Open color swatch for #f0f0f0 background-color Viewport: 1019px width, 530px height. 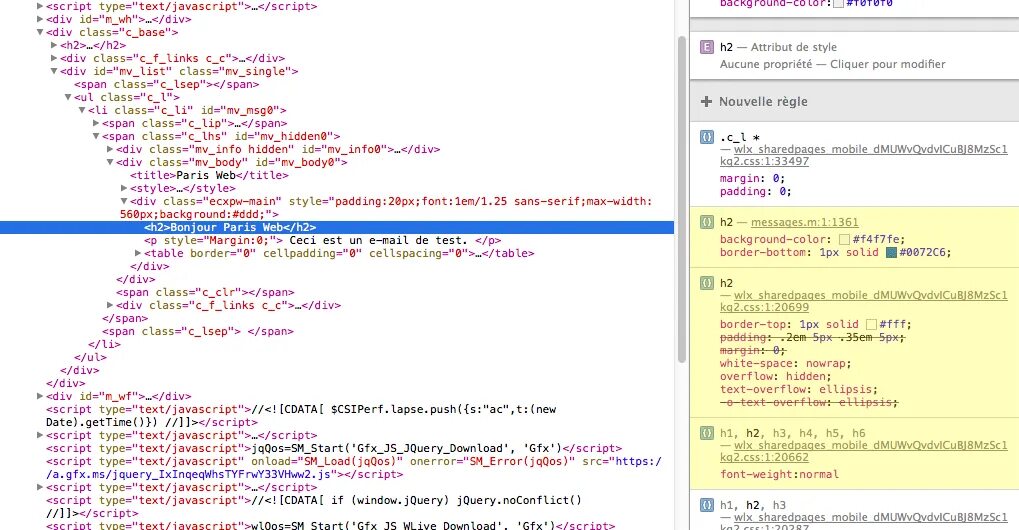pos(838,3)
